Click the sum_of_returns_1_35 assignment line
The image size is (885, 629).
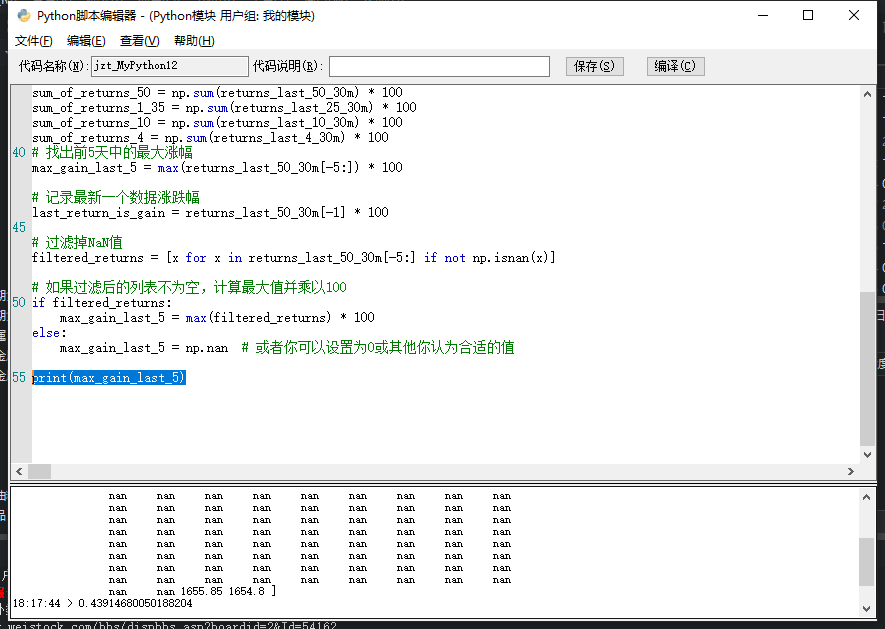pyautogui.click(x=224, y=107)
